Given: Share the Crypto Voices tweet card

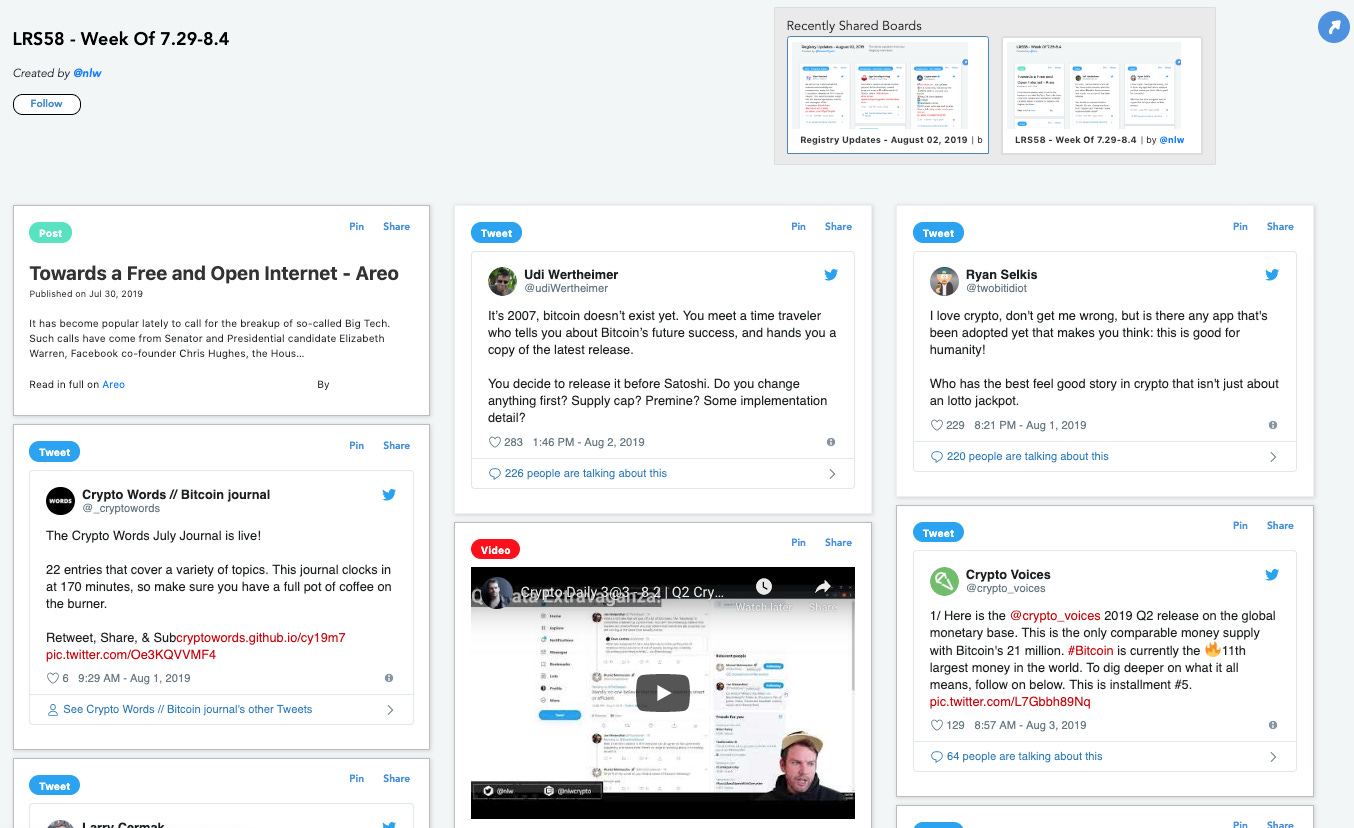Looking at the screenshot, I should 1281,526.
